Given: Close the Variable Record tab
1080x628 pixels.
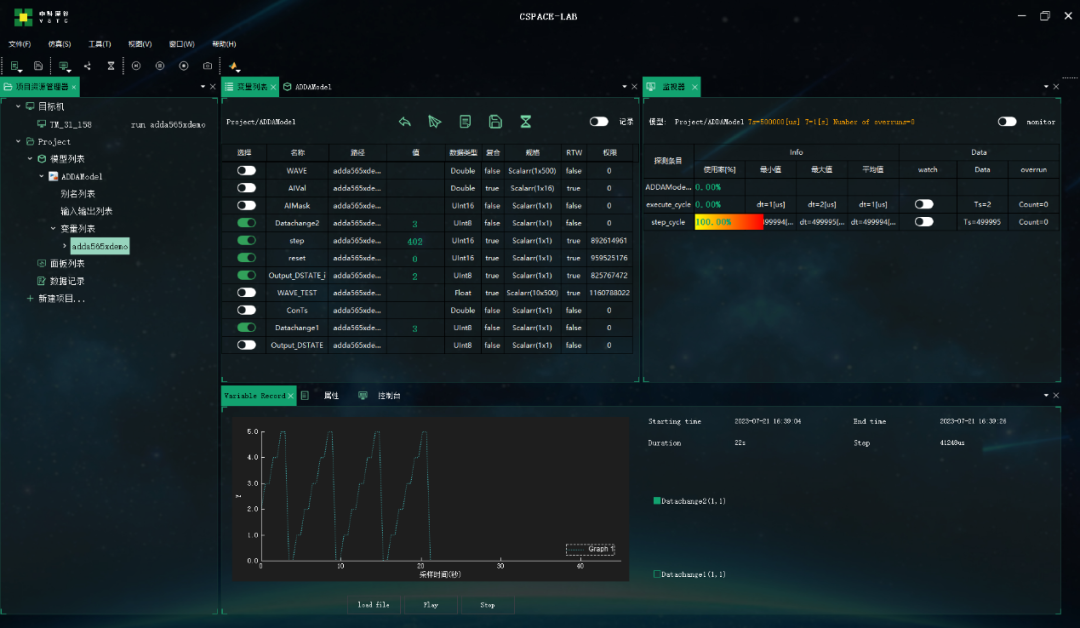Looking at the screenshot, I should coord(291,395).
